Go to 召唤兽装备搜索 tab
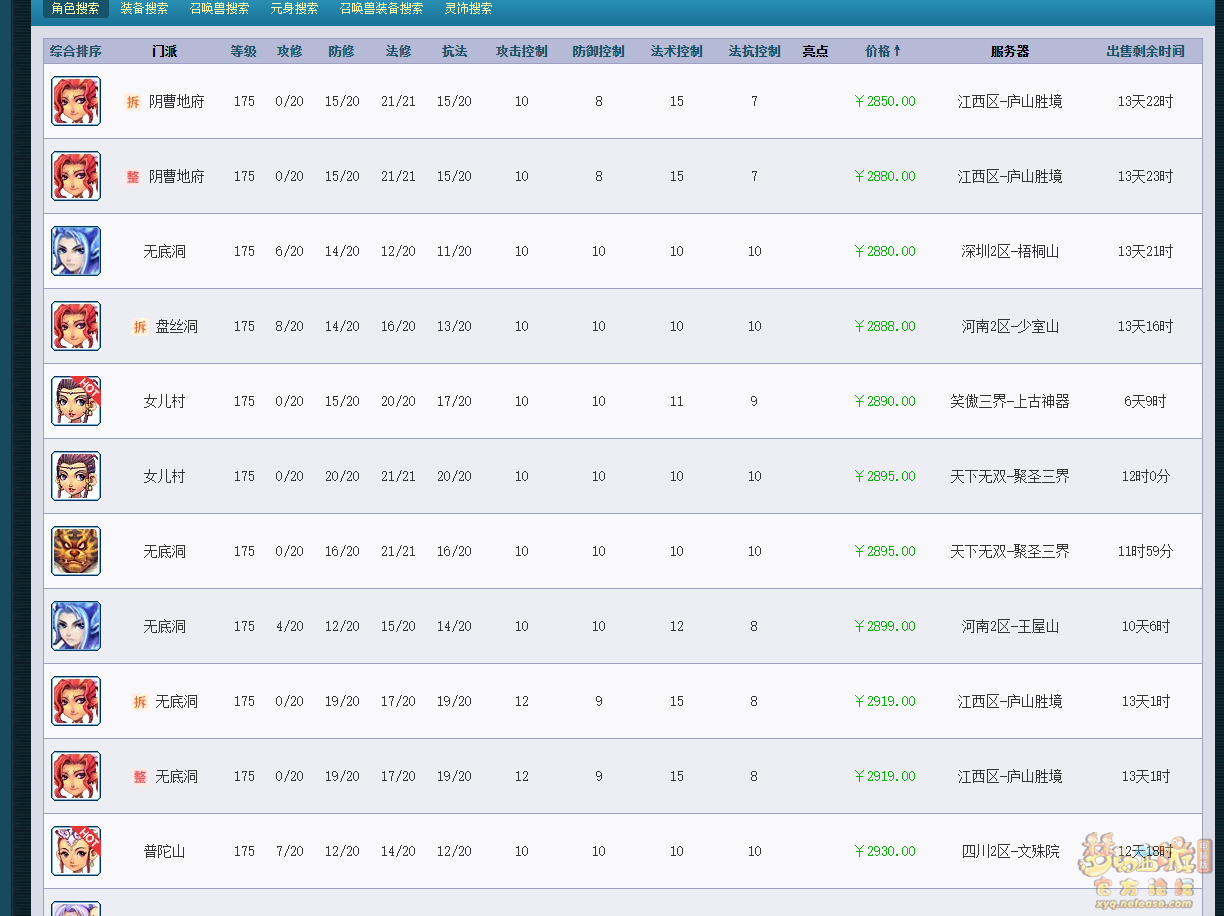This screenshot has height=916, width=1224. [x=381, y=8]
